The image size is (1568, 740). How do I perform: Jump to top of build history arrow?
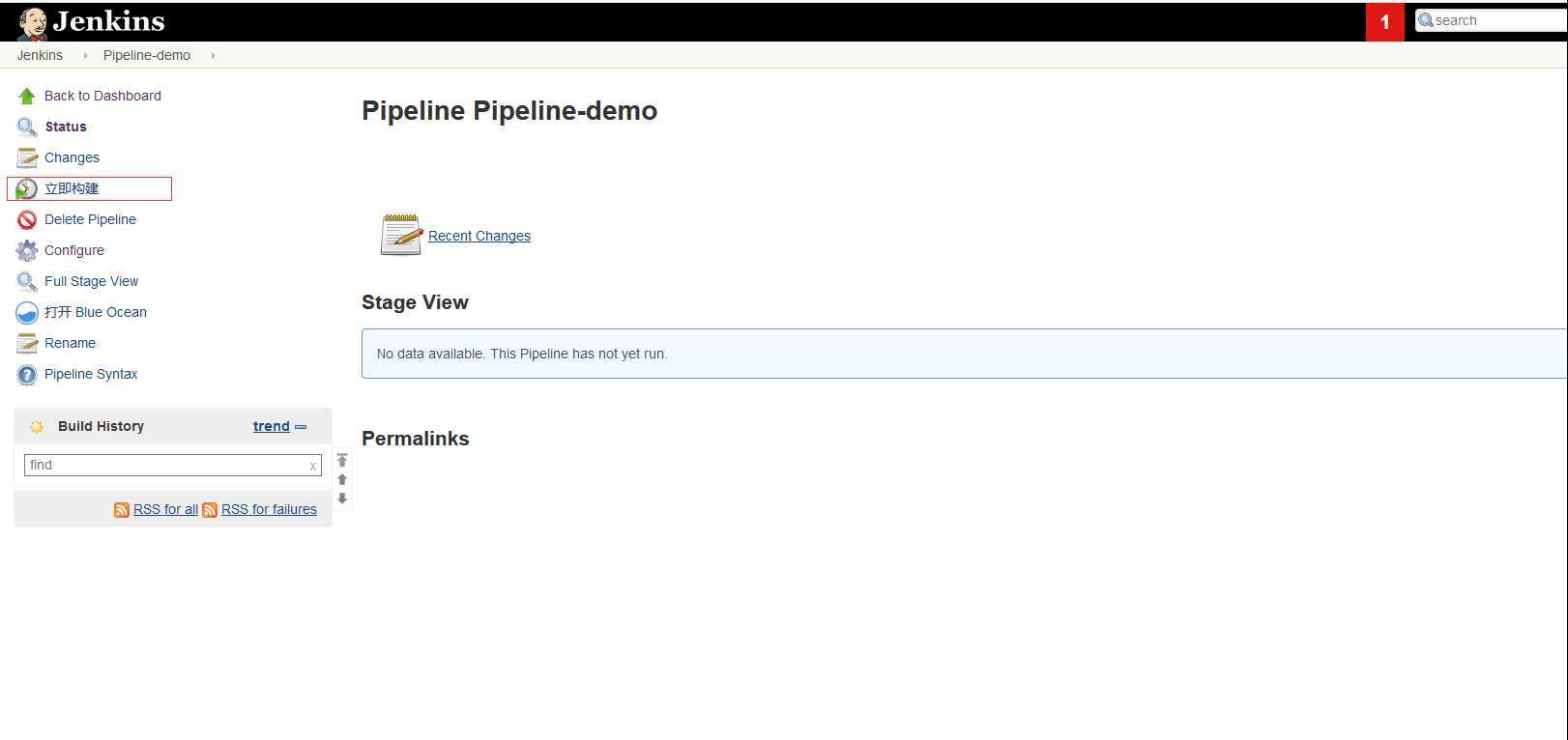click(342, 460)
